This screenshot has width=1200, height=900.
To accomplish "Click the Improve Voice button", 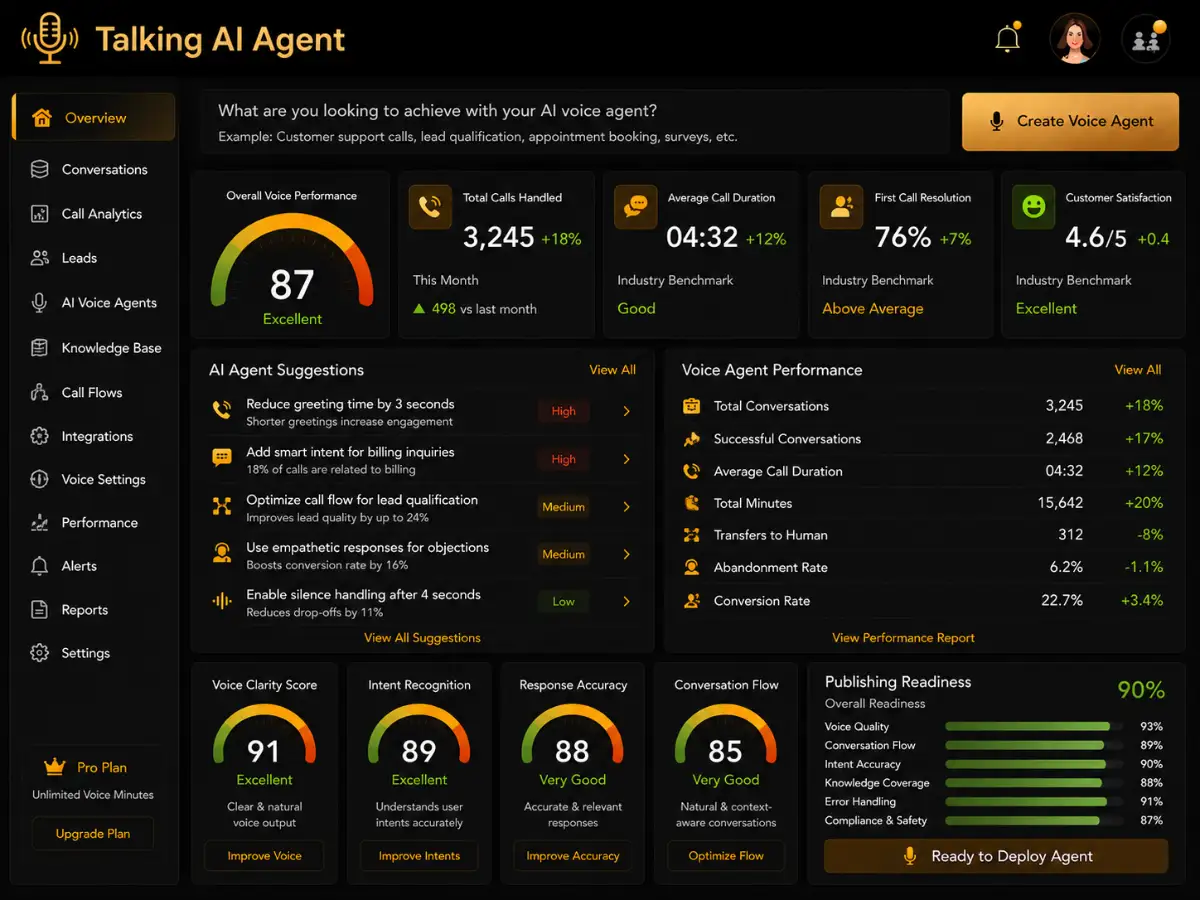I will (265, 856).
